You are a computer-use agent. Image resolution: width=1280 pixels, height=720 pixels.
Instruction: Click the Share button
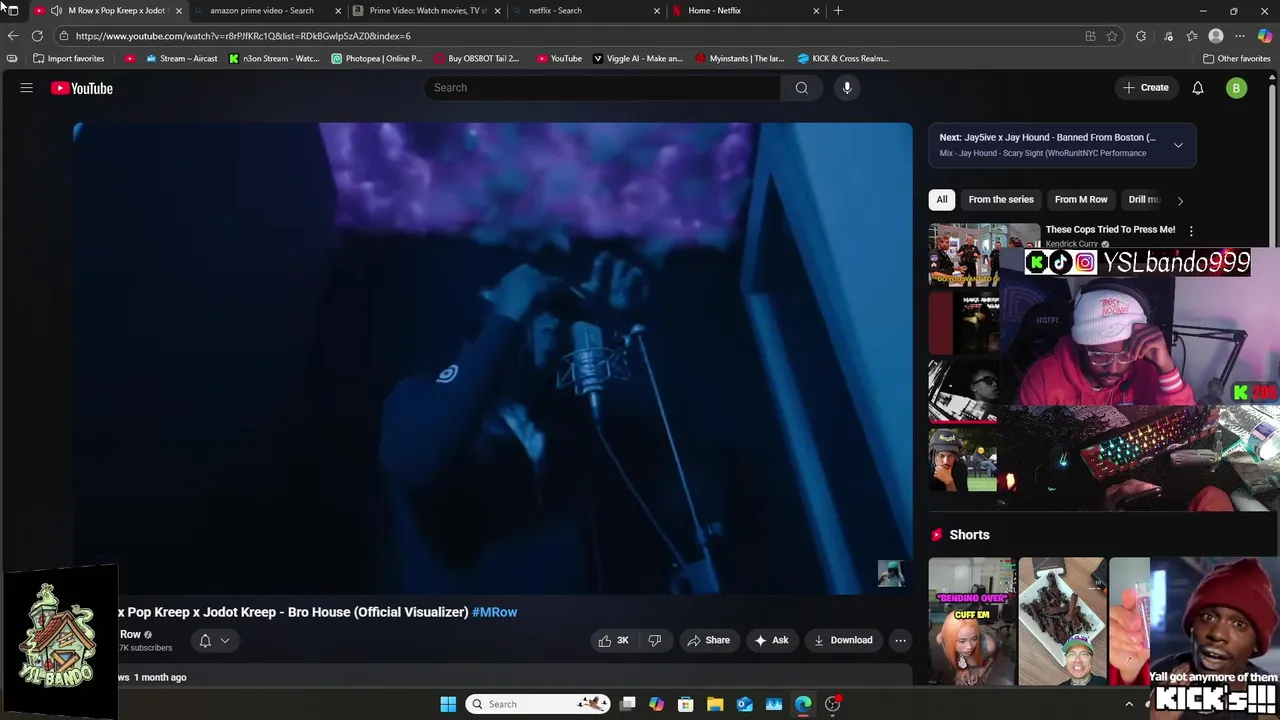tap(708, 640)
